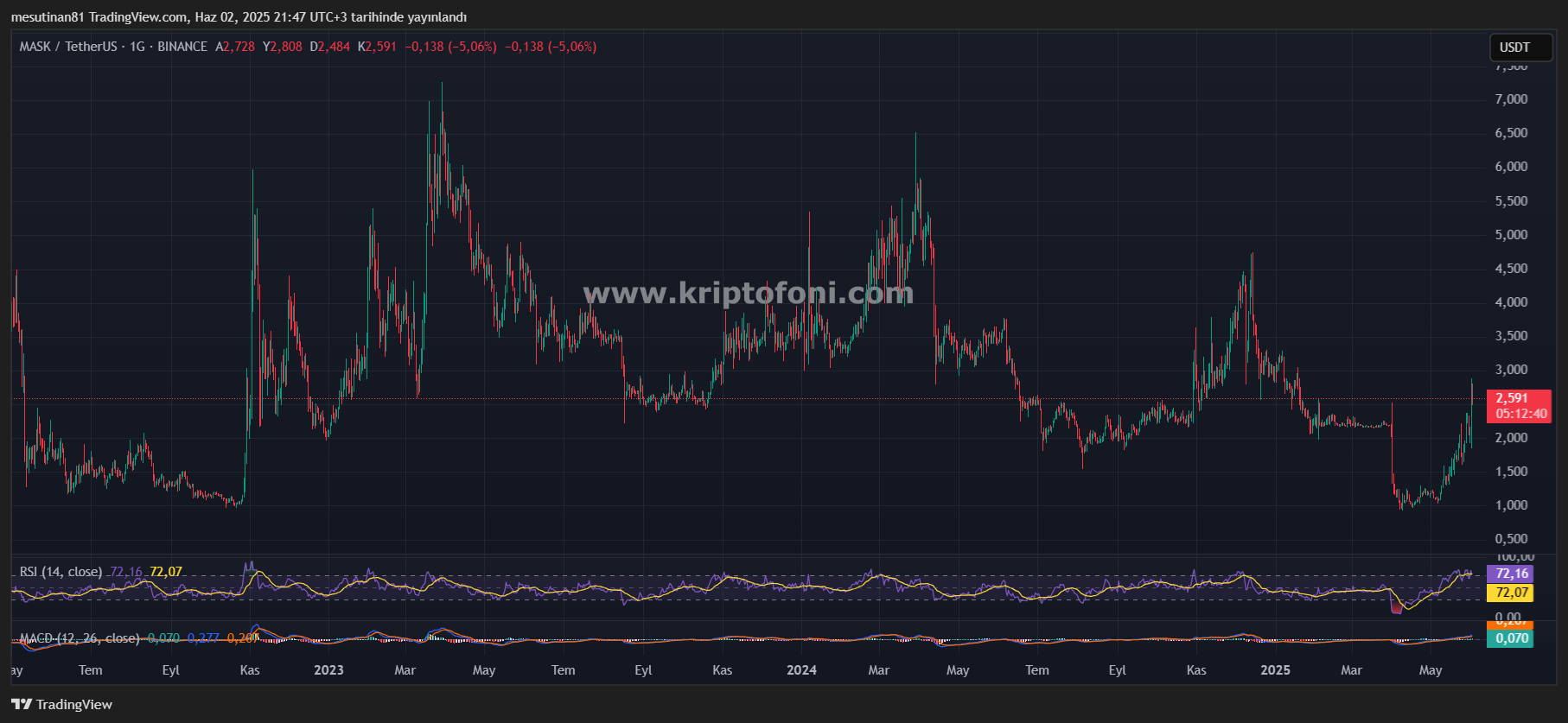1568x723 pixels.
Task: Click the close value K2,591 in header
Action: click(x=377, y=47)
